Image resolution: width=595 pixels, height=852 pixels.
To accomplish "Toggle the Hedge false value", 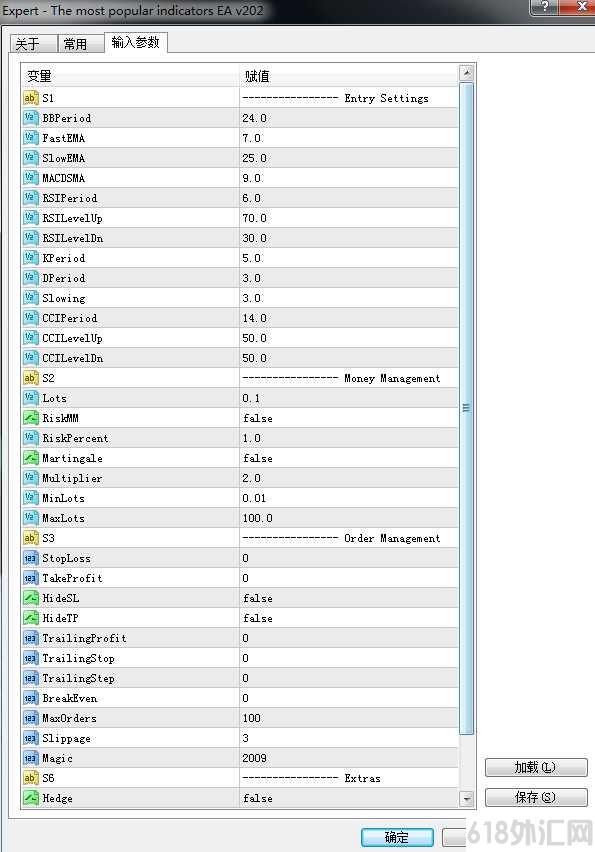I will coord(348,798).
